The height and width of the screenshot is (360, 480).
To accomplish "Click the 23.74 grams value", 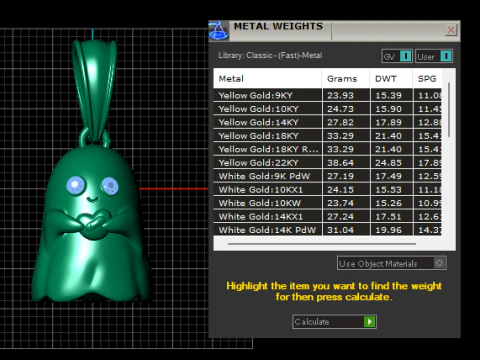I will pos(340,203).
